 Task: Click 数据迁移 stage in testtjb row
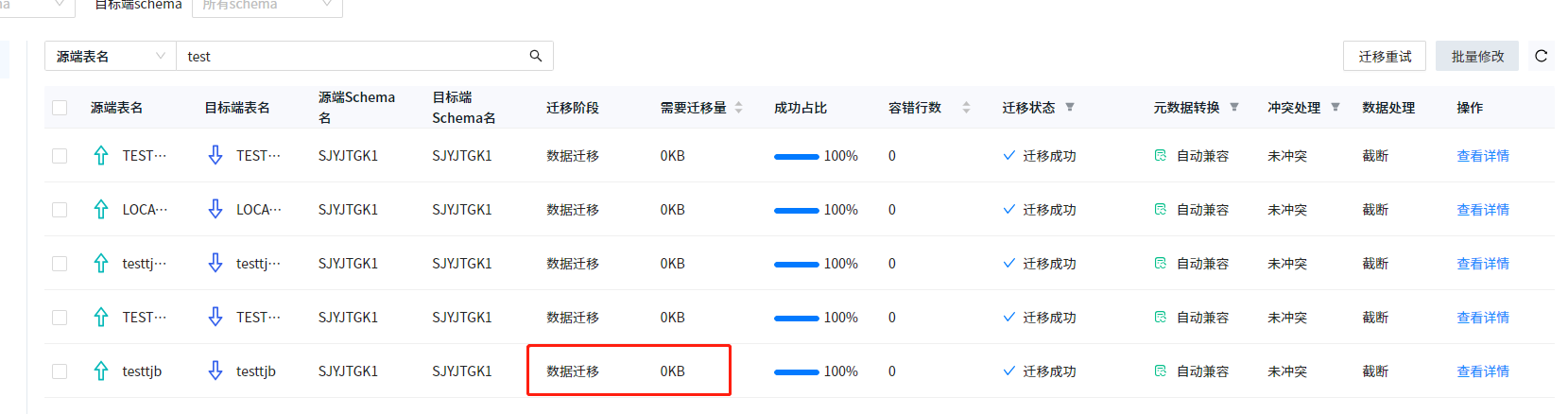click(x=573, y=371)
